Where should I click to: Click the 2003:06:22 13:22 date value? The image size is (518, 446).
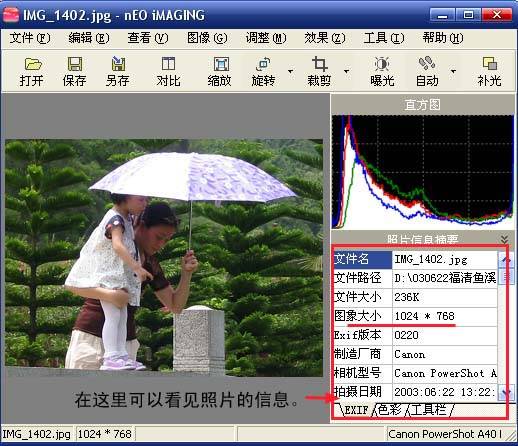point(445,392)
